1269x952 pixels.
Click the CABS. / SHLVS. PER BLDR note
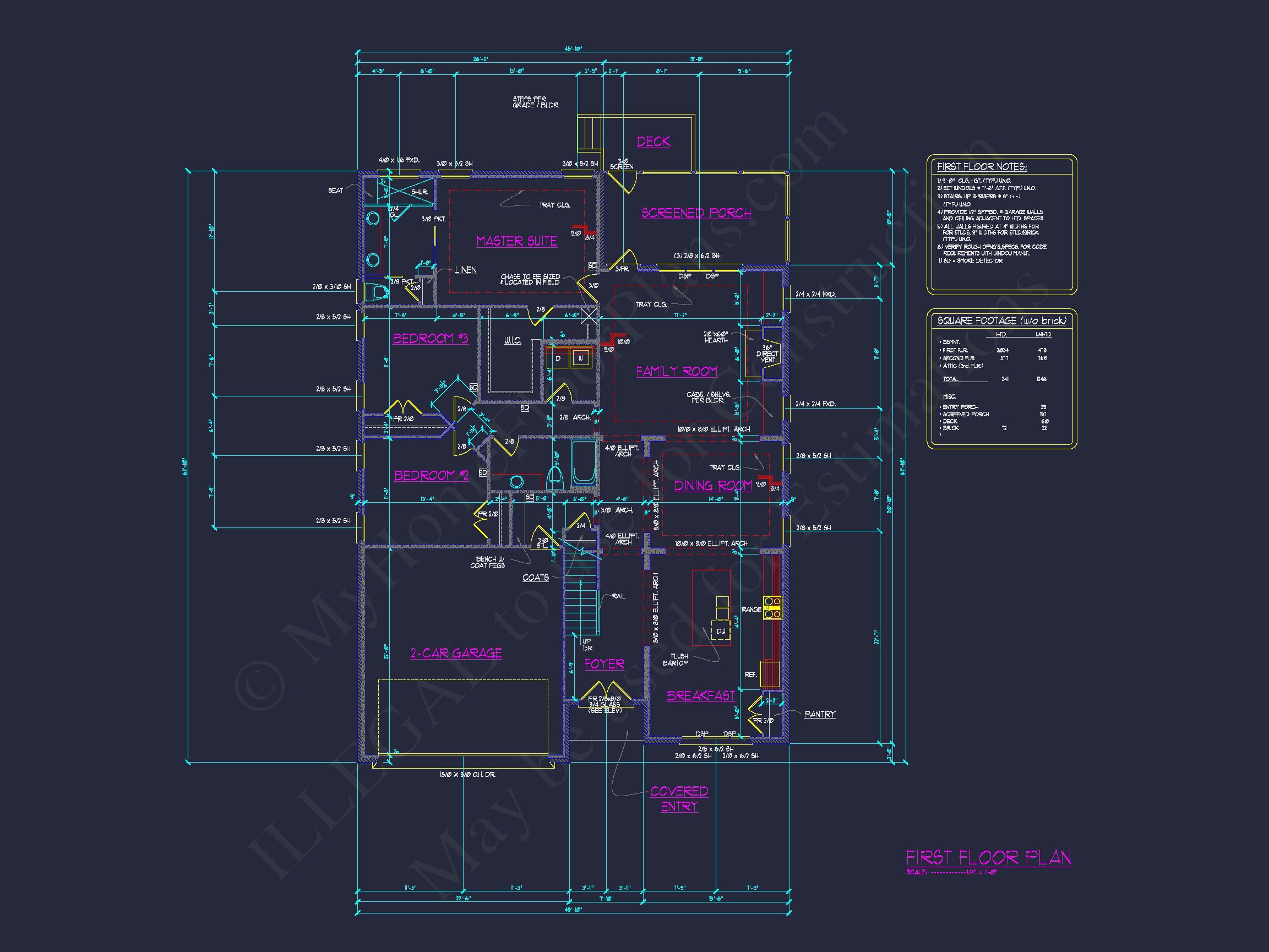tap(708, 398)
